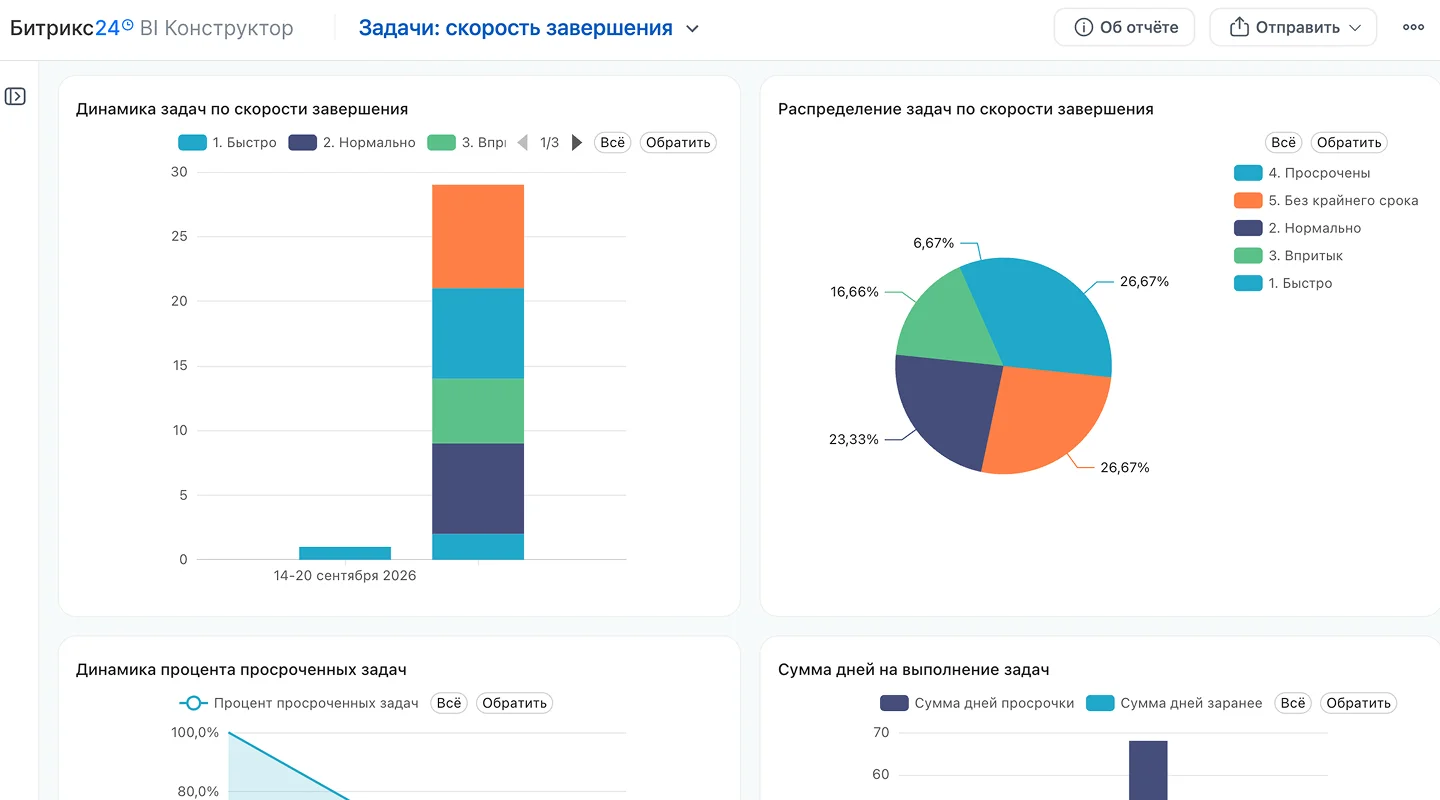
Task: Click the dark navy segment of the stacked bar
Action: click(x=478, y=488)
